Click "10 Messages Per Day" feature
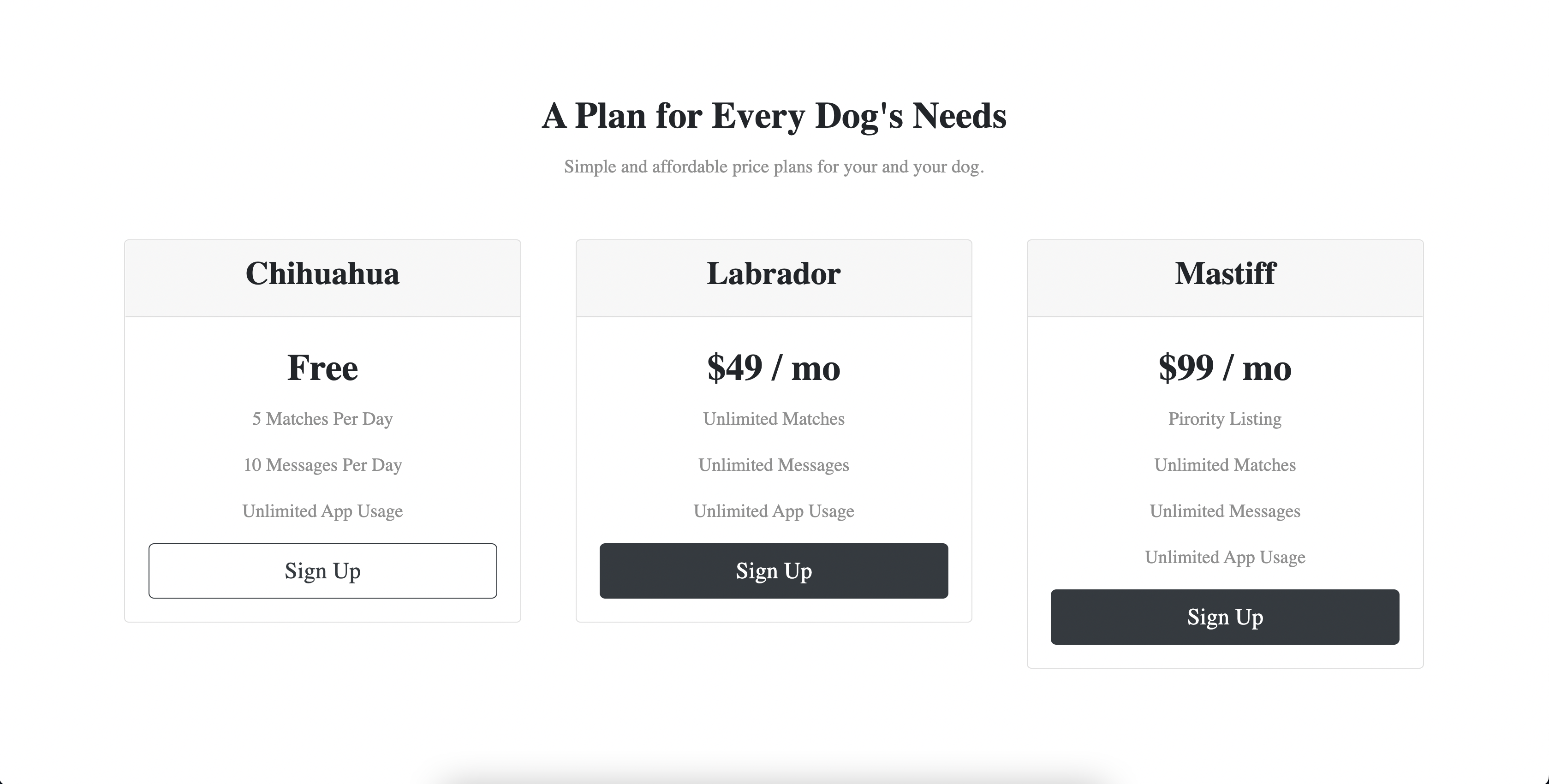The height and width of the screenshot is (784, 1549). [x=322, y=465]
